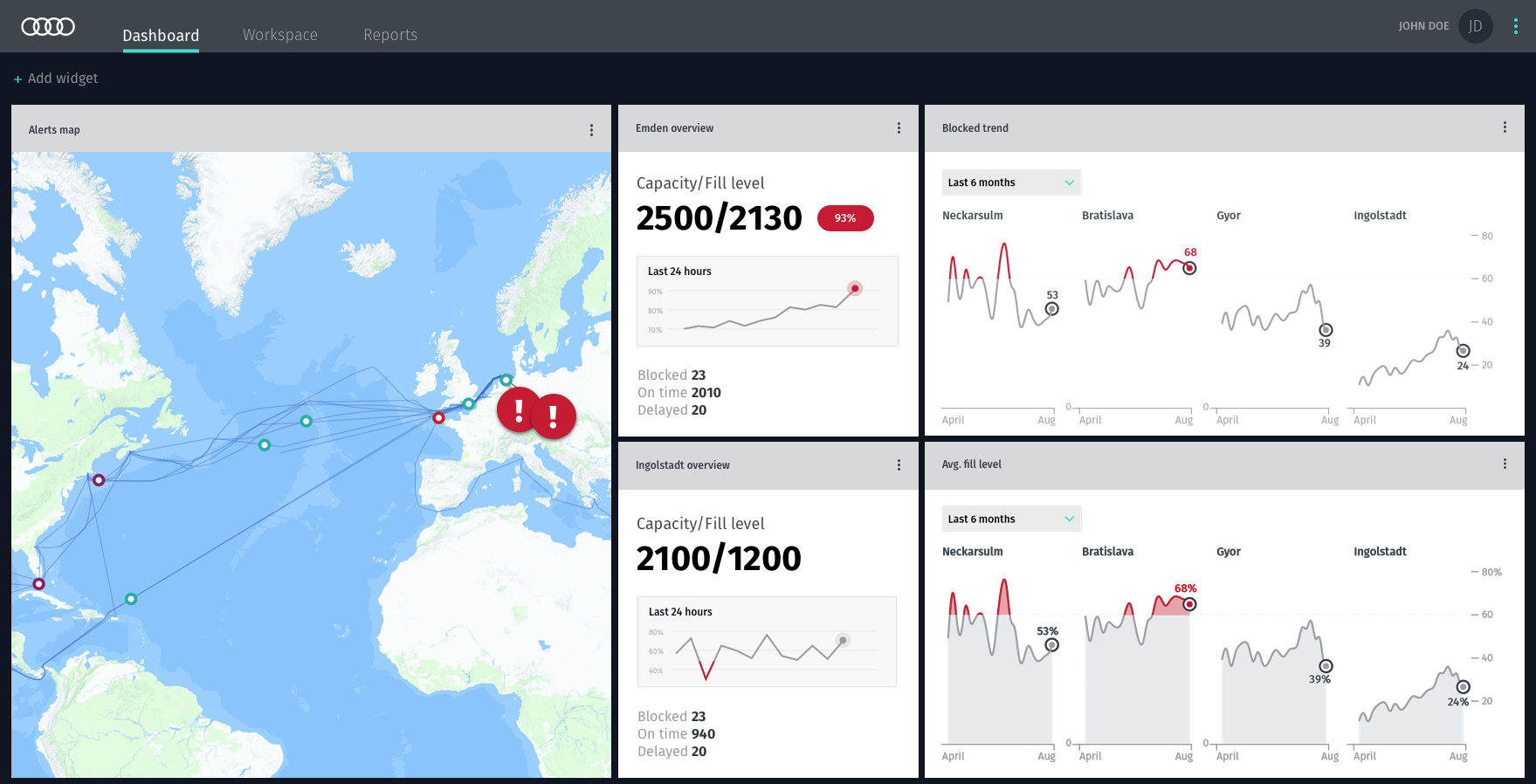Click the right red alert marker on the map
The height and width of the screenshot is (784, 1536).
coord(554,416)
